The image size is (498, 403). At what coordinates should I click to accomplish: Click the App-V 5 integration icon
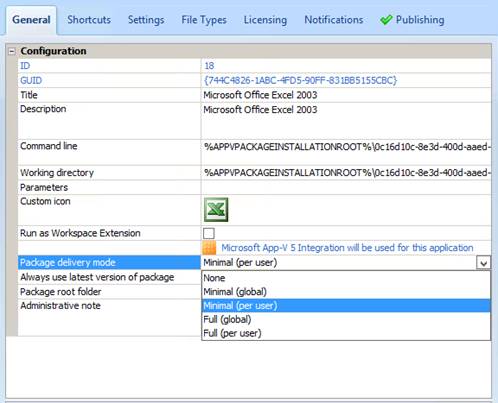coord(209,248)
